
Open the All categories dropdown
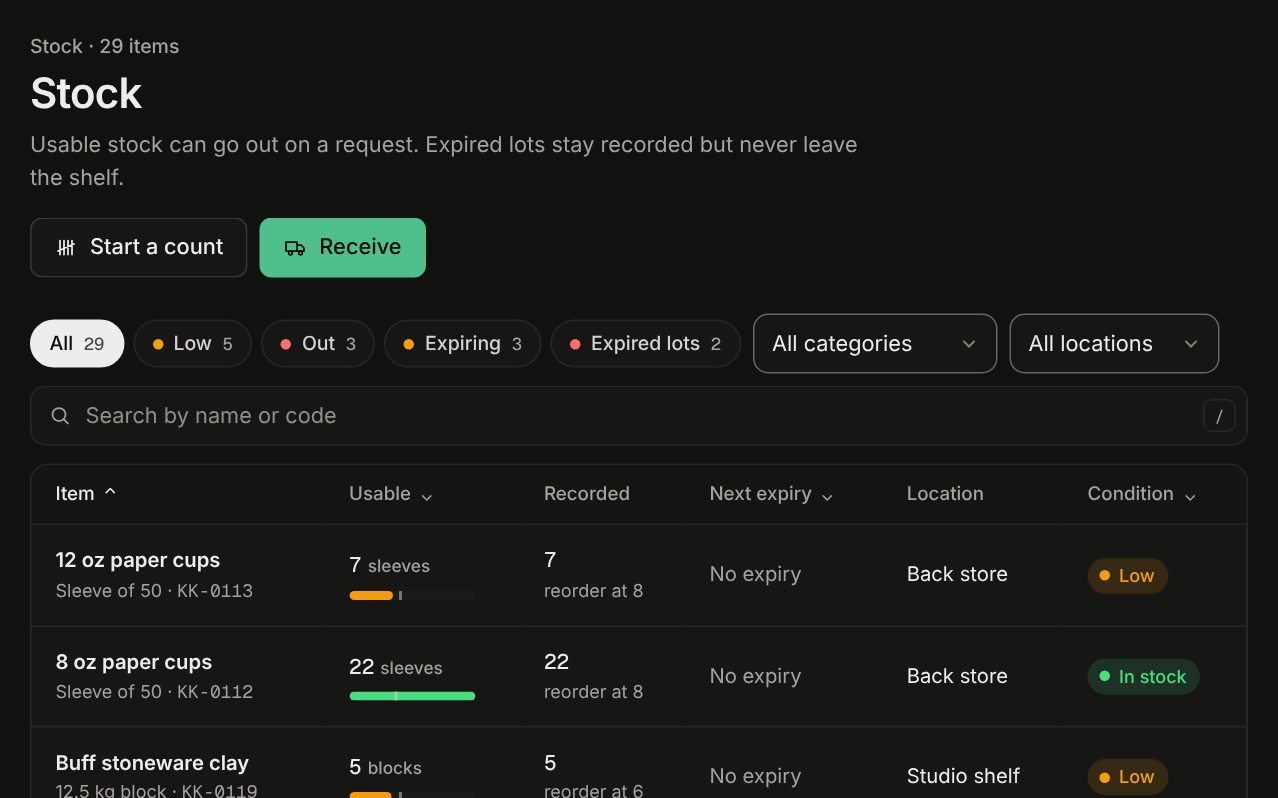point(875,344)
